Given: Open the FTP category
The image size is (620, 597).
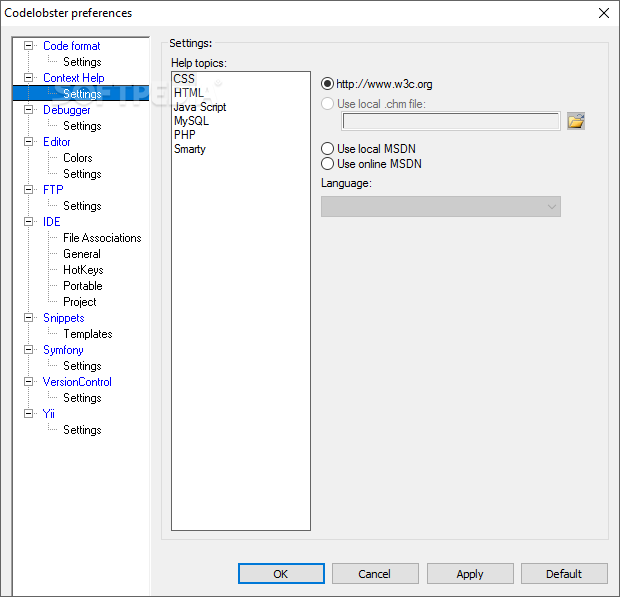Looking at the screenshot, I should [53, 190].
